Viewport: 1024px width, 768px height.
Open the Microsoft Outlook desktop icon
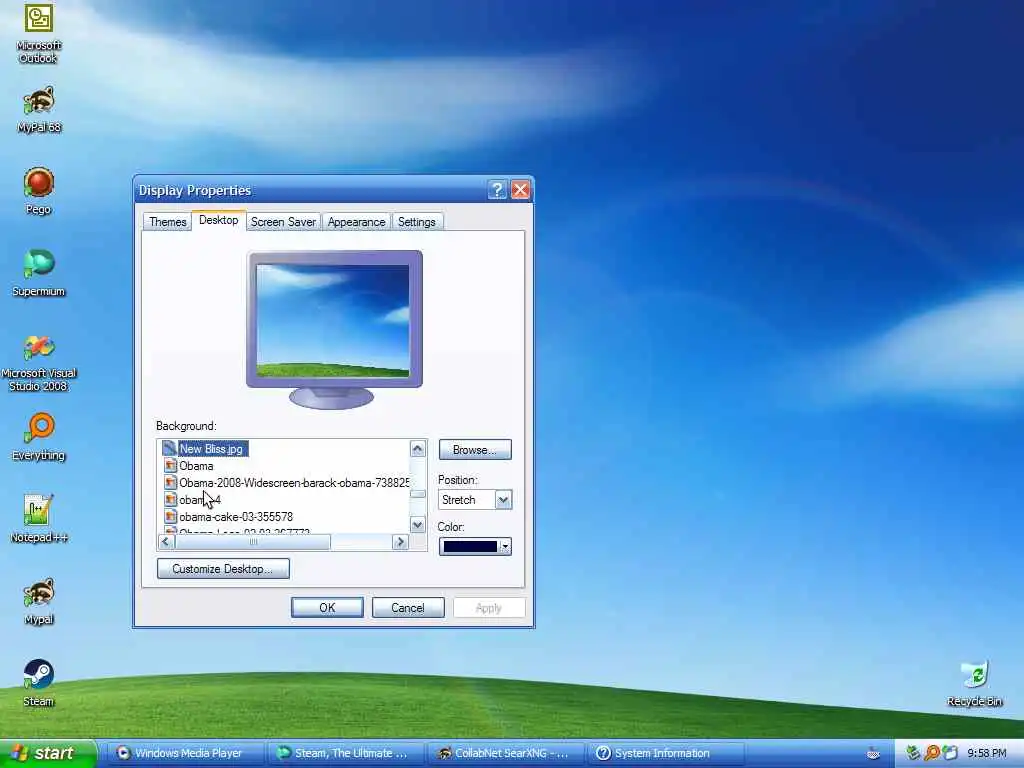[x=39, y=33]
